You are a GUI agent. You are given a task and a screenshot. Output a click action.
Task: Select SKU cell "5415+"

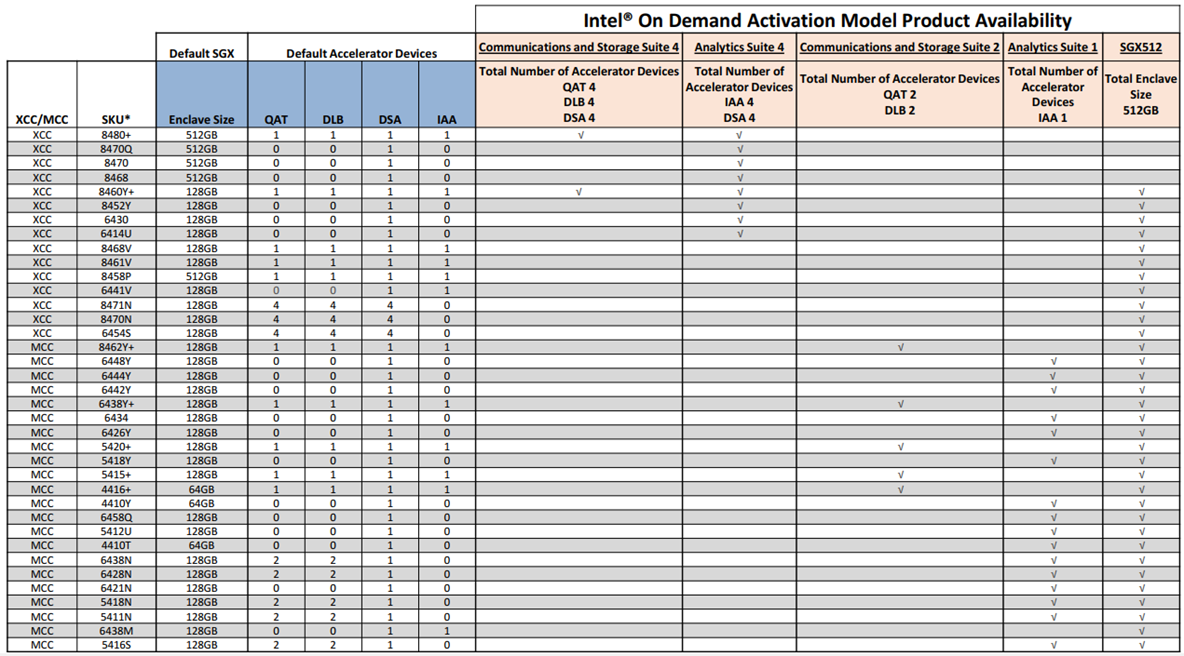116,475
